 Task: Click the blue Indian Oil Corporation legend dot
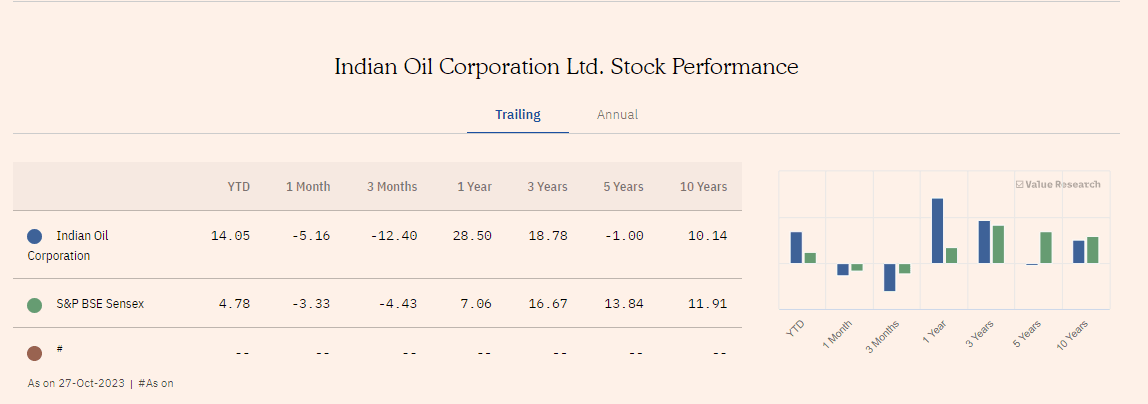pyautogui.click(x=35, y=236)
